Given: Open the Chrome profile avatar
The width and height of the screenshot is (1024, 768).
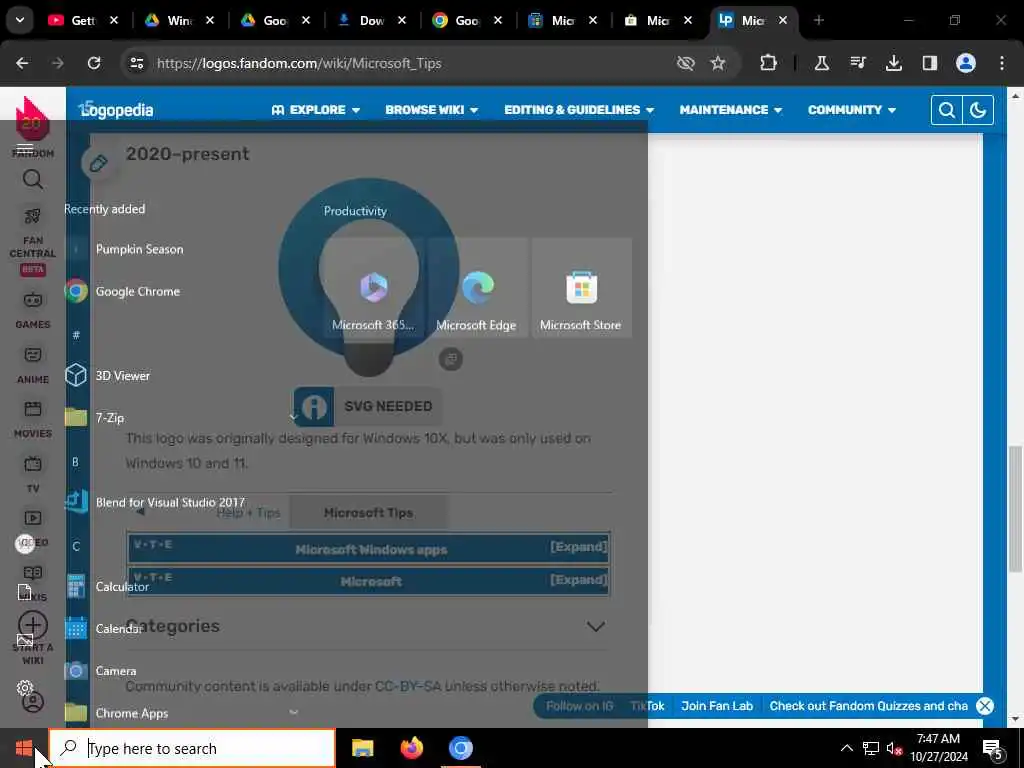Looking at the screenshot, I should pyautogui.click(x=966, y=63).
